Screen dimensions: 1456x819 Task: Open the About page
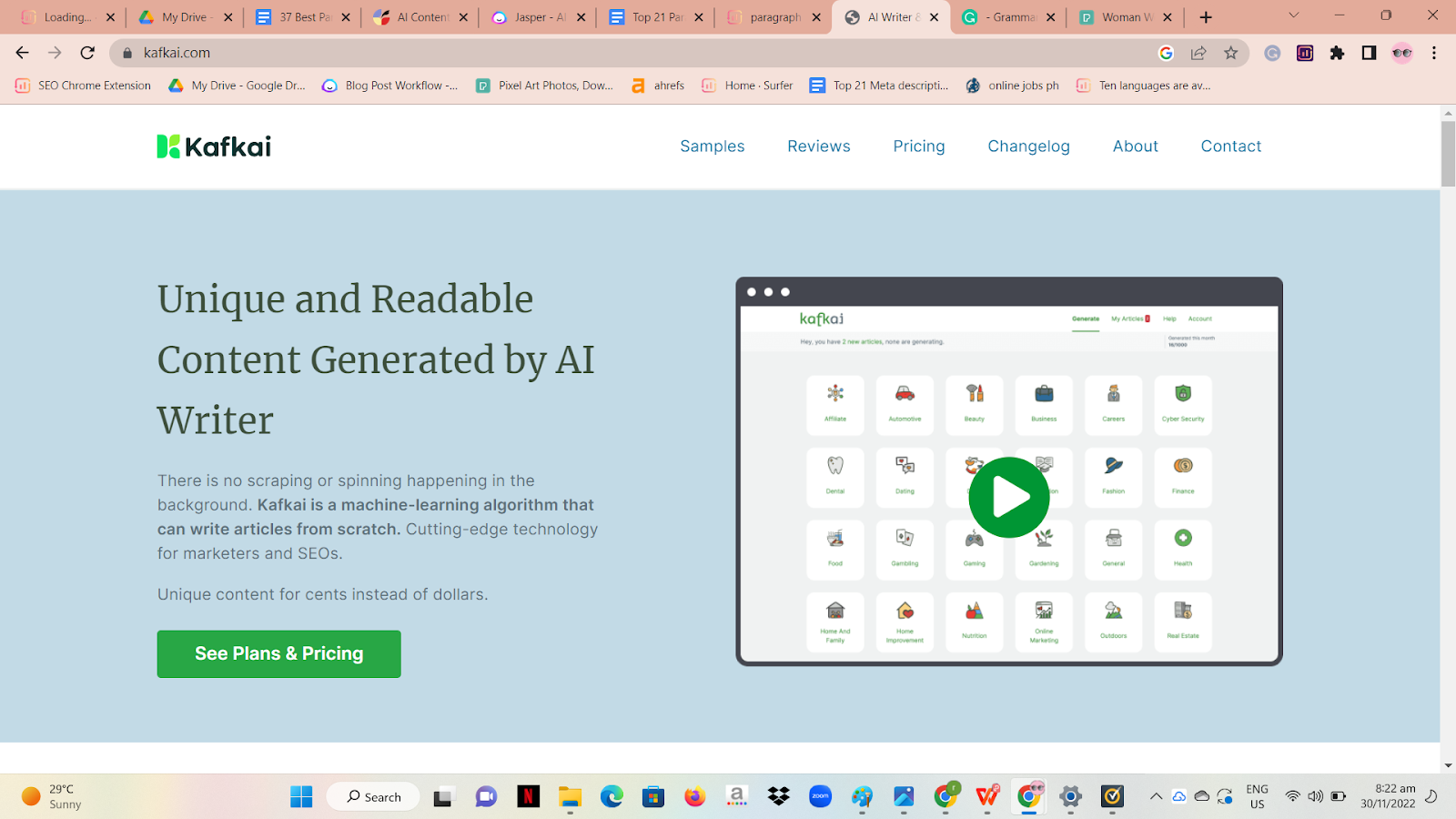1136,147
